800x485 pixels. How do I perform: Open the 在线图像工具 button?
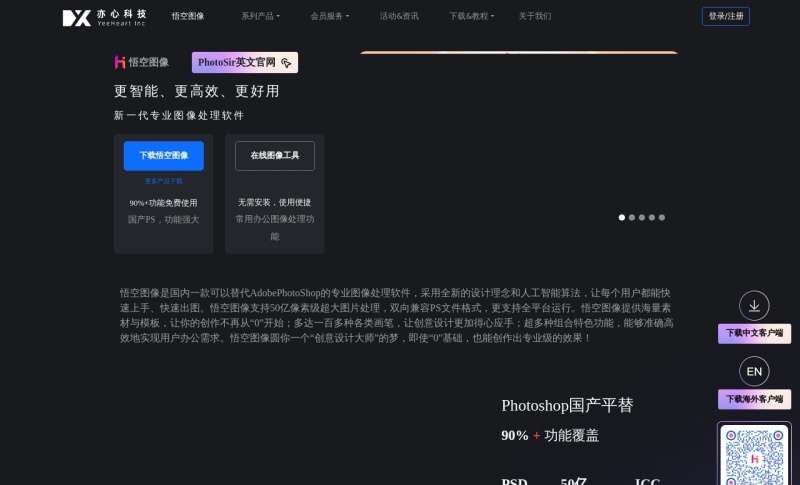[275, 156]
